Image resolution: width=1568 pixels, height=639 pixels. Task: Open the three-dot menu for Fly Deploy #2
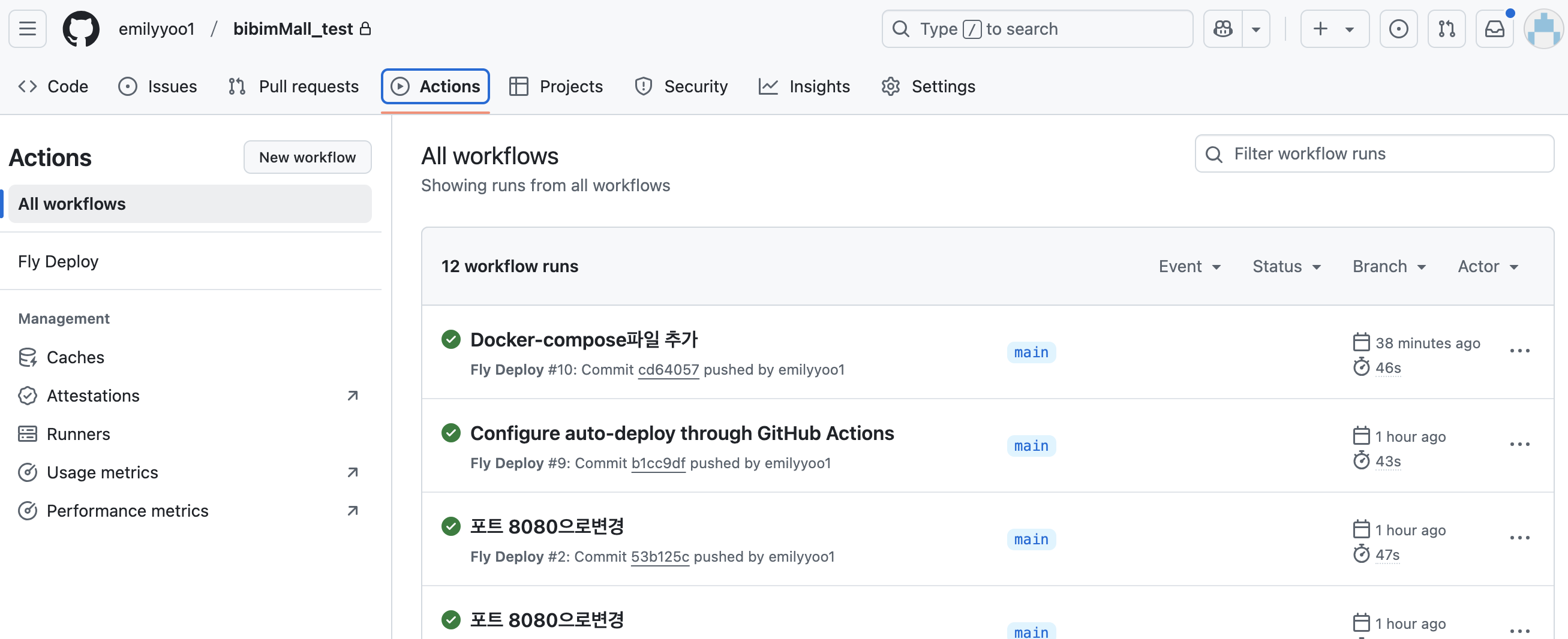[1519, 538]
